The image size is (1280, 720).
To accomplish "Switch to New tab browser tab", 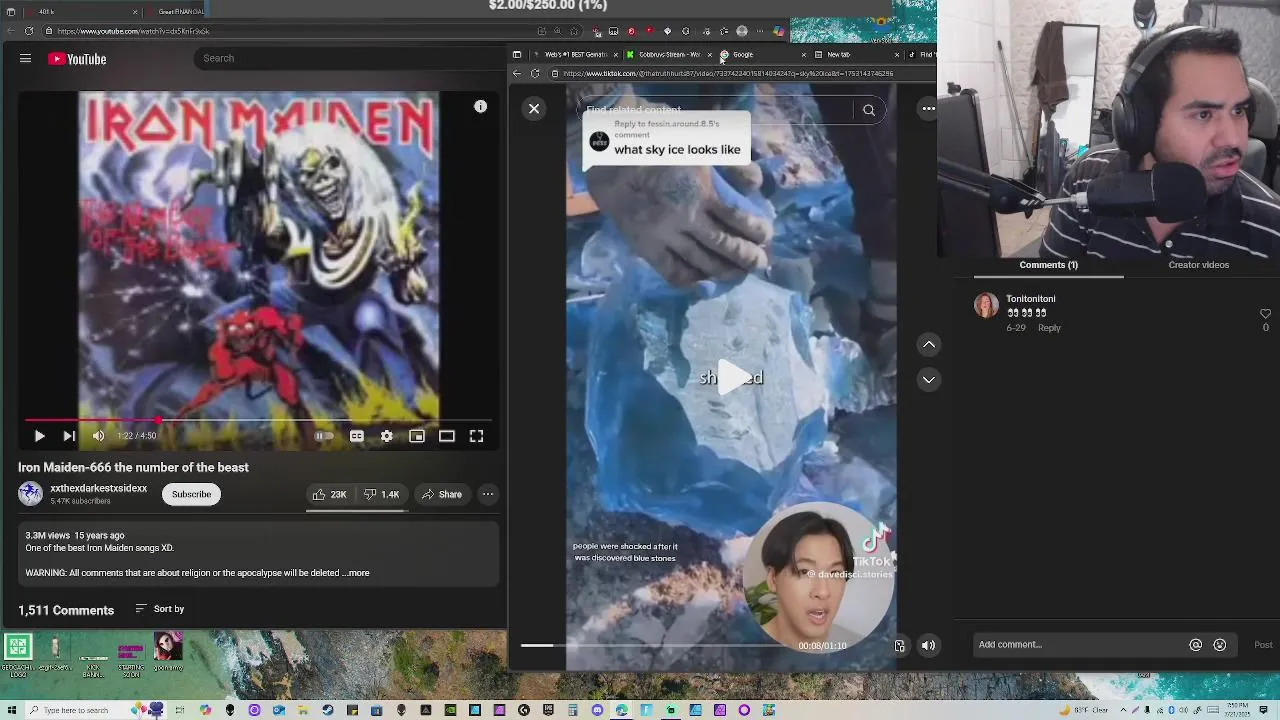I will point(855,55).
